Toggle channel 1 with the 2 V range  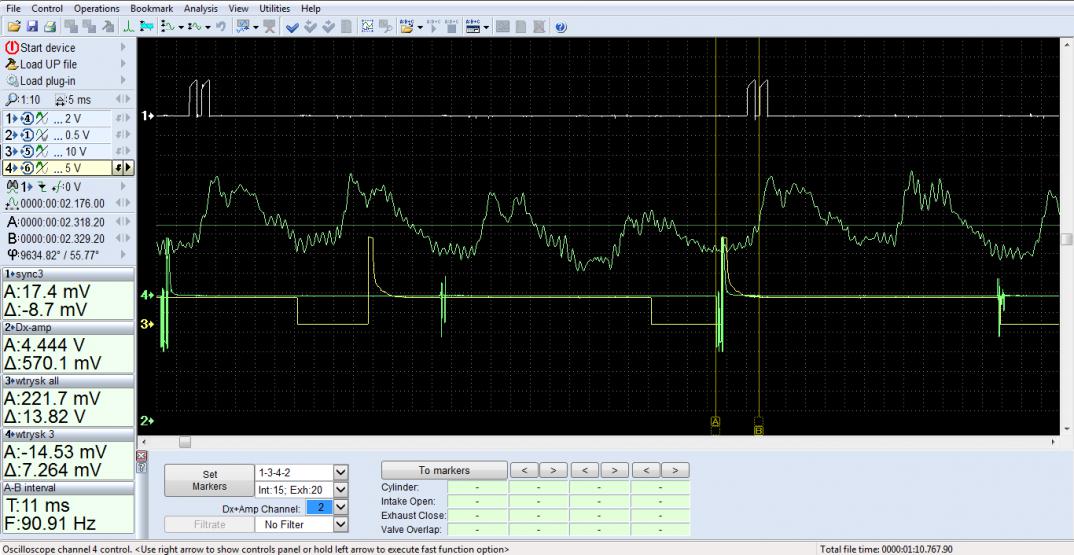pyautogui.click(x=11, y=118)
